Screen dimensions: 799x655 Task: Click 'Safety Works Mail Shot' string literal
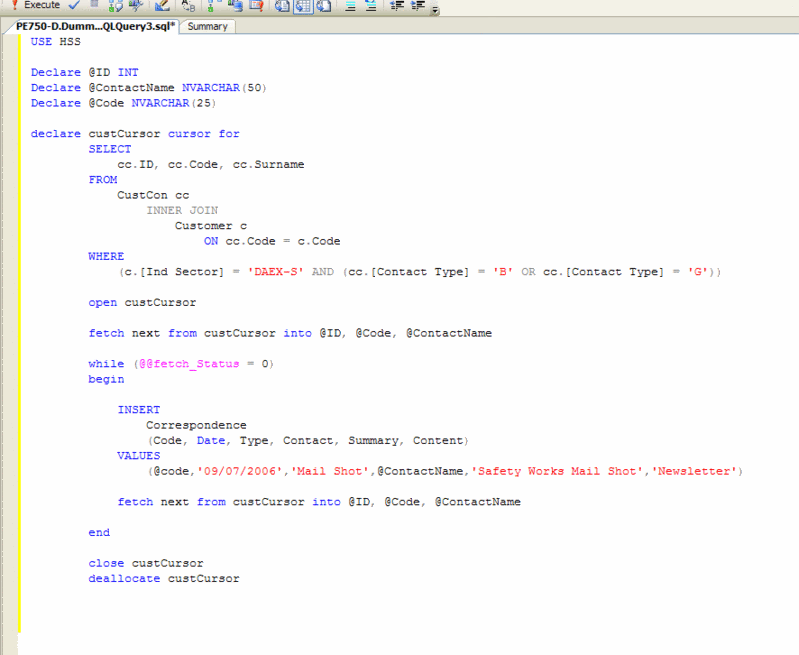(557, 471)
